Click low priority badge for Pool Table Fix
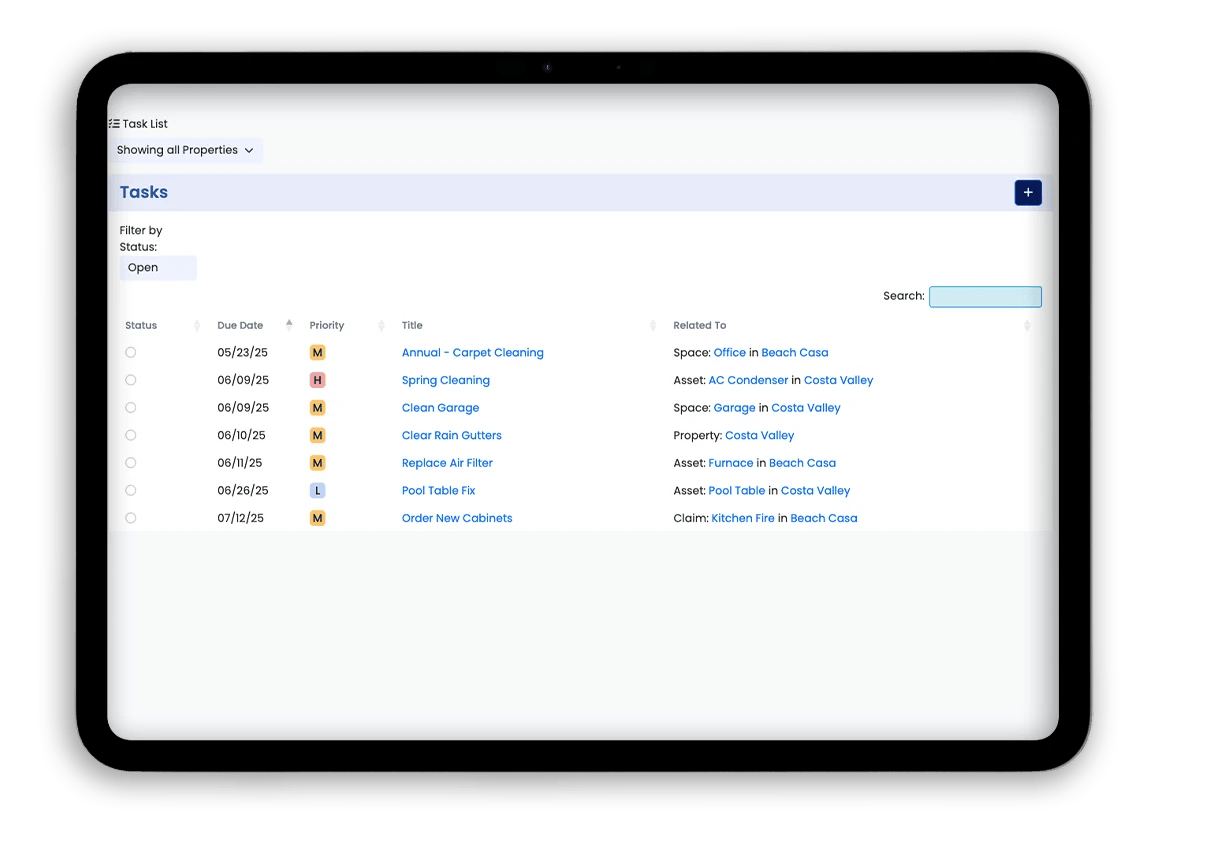Screen dimensions: 1207x855 click(318, 491)
